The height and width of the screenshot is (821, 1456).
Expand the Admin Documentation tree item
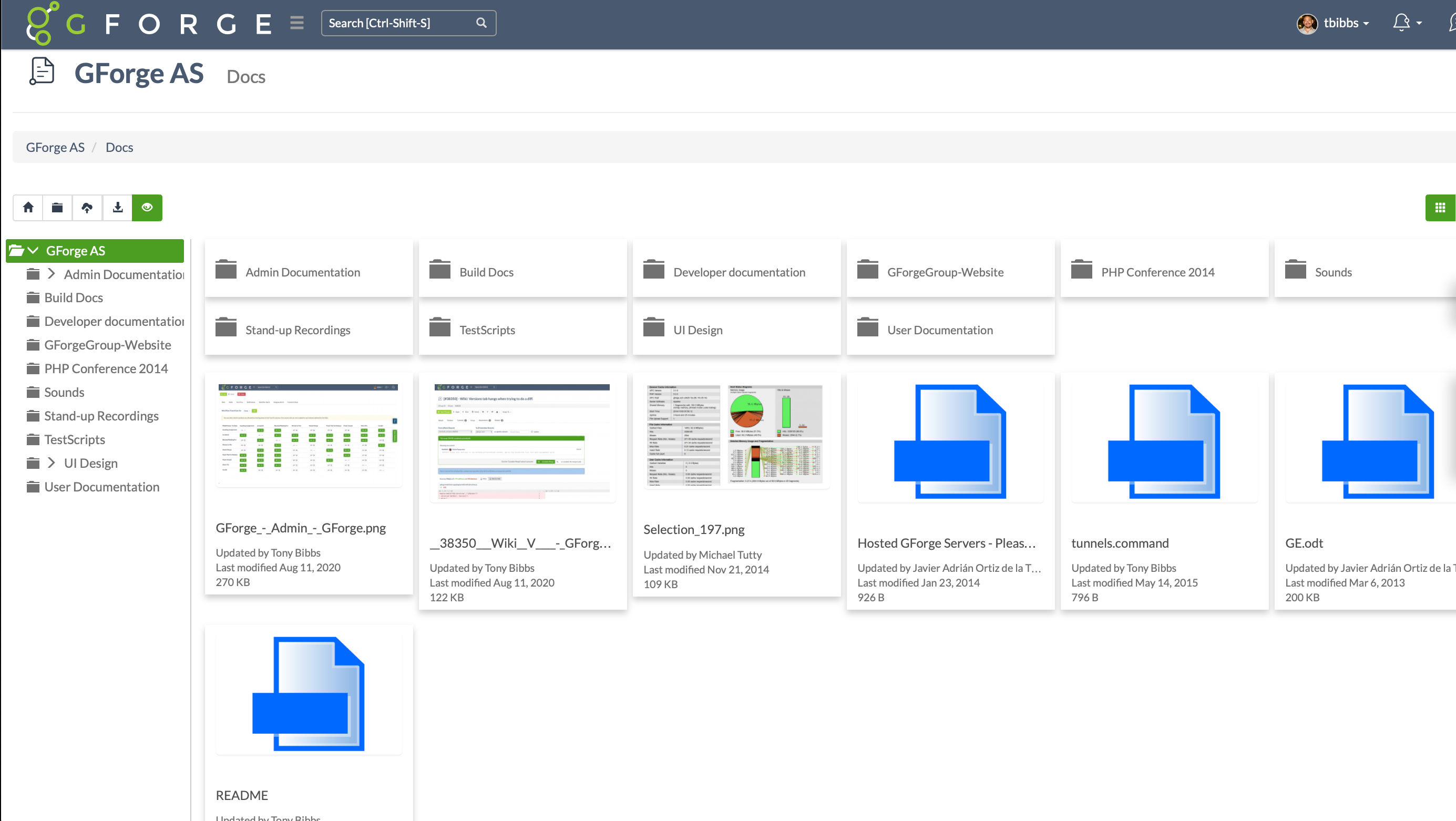coord(51,274)
